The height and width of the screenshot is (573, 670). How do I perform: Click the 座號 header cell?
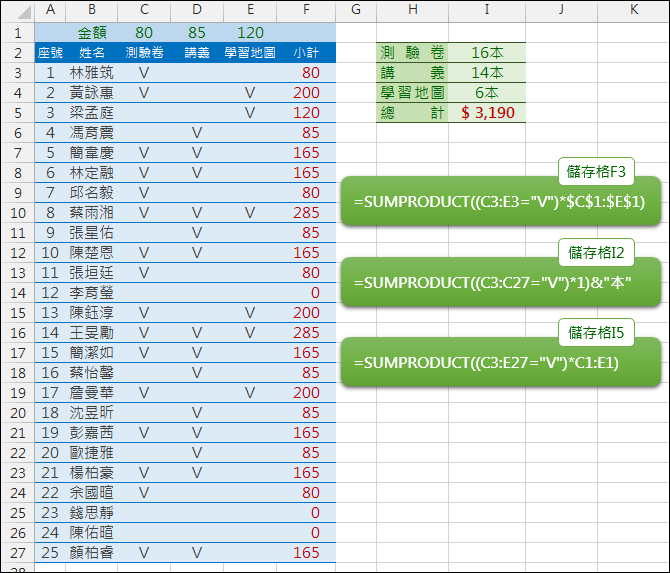click(x=50, y=53)
